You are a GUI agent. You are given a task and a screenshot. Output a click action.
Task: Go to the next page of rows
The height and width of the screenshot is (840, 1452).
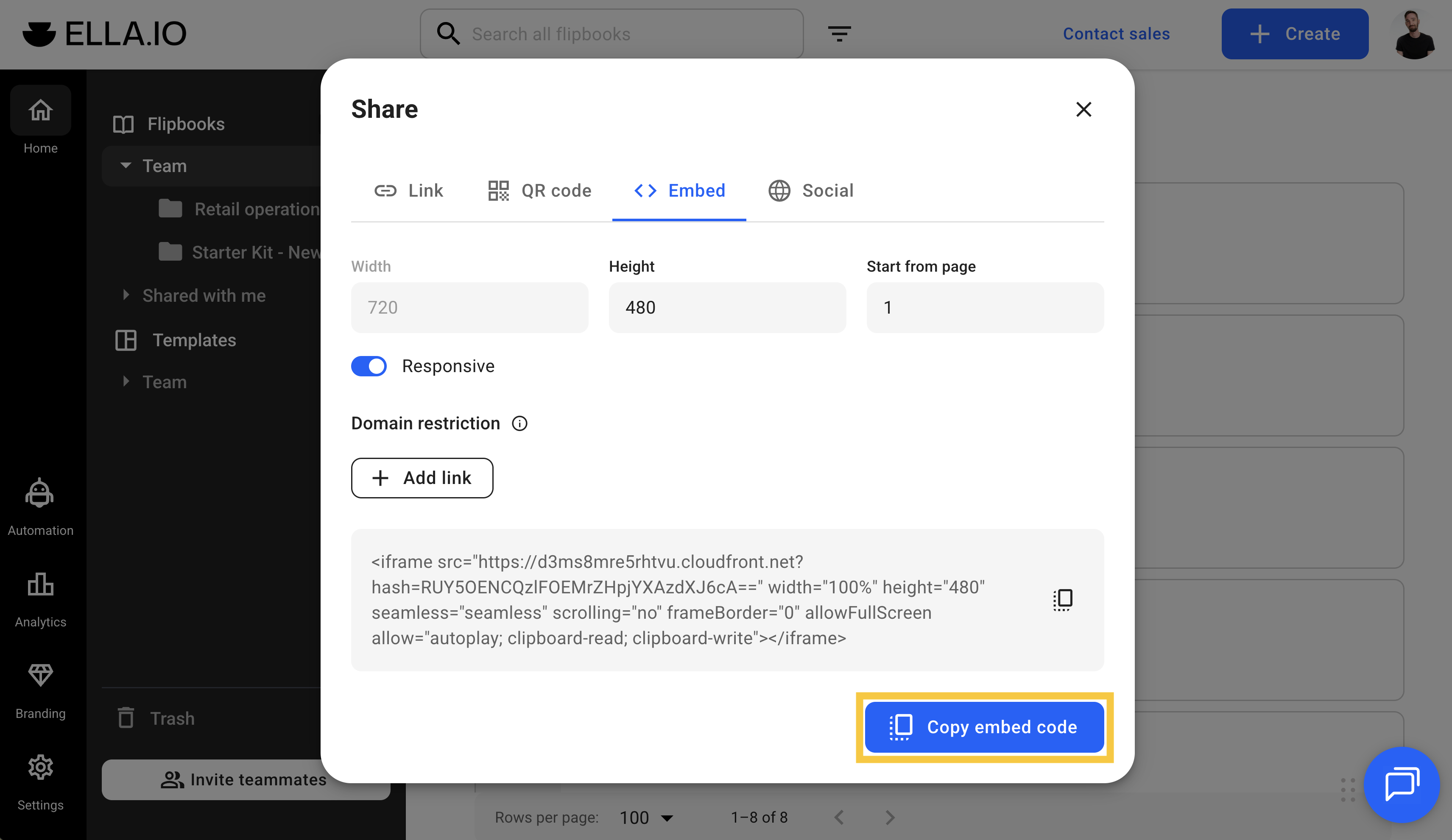point(890,817)
